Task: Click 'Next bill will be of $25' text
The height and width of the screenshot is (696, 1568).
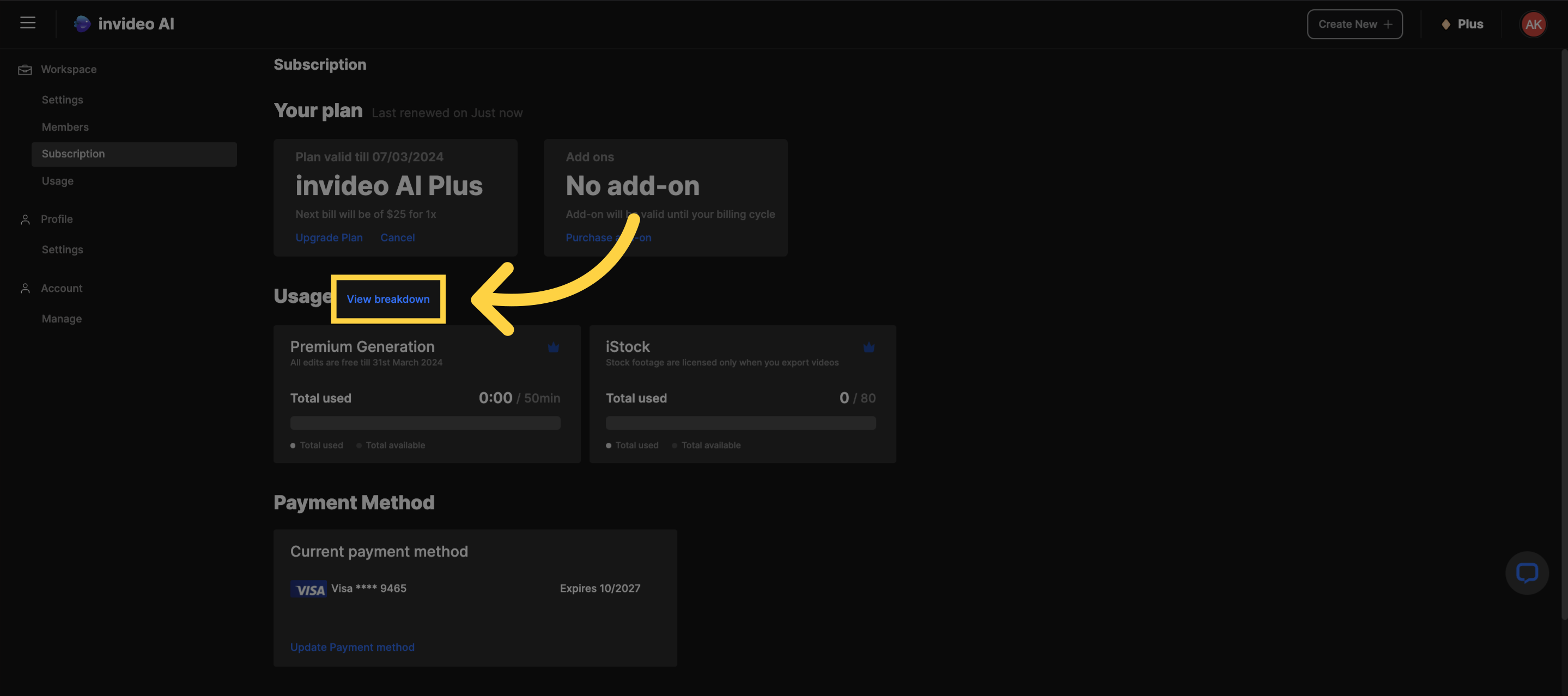Action: point(365,214)
